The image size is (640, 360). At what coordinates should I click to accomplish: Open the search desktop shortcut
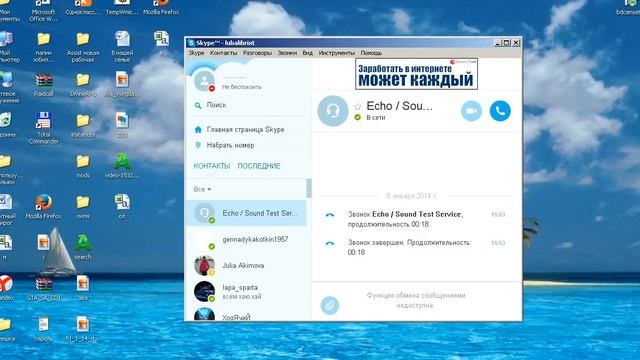pos(83,248)
